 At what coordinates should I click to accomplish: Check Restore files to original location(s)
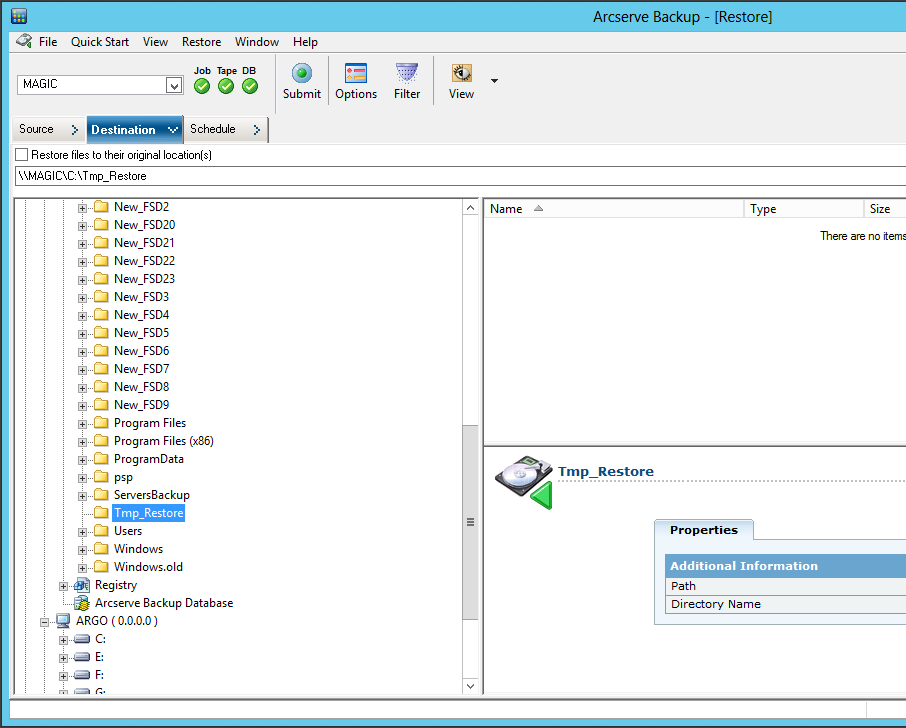pos(21,155)
